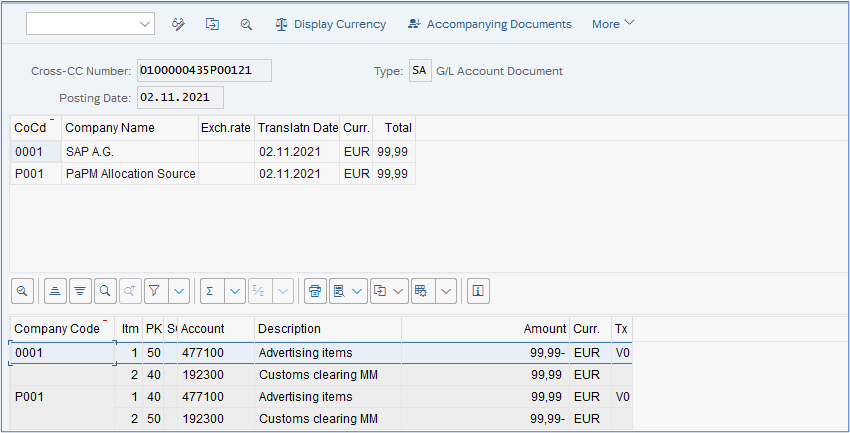Open the Views dropdown button
The height and width of the screenshot is (433, 850).
pyautogui.click(x=348, y=291)
